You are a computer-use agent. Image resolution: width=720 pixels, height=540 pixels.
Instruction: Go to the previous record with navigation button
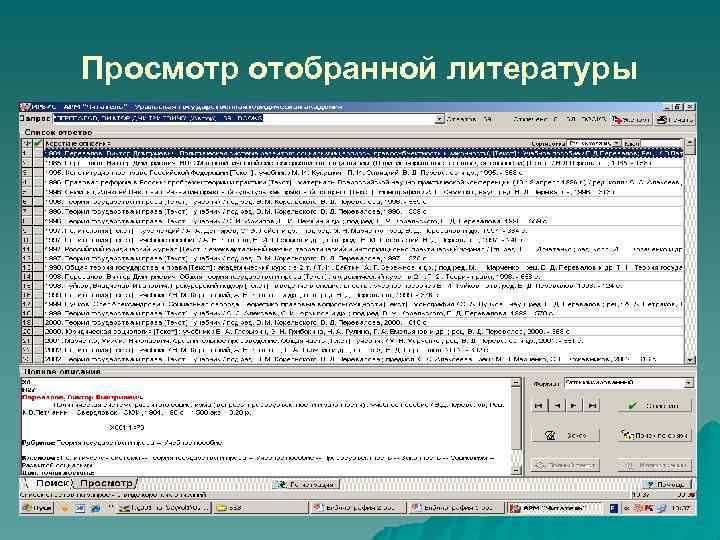click(557, 405)
